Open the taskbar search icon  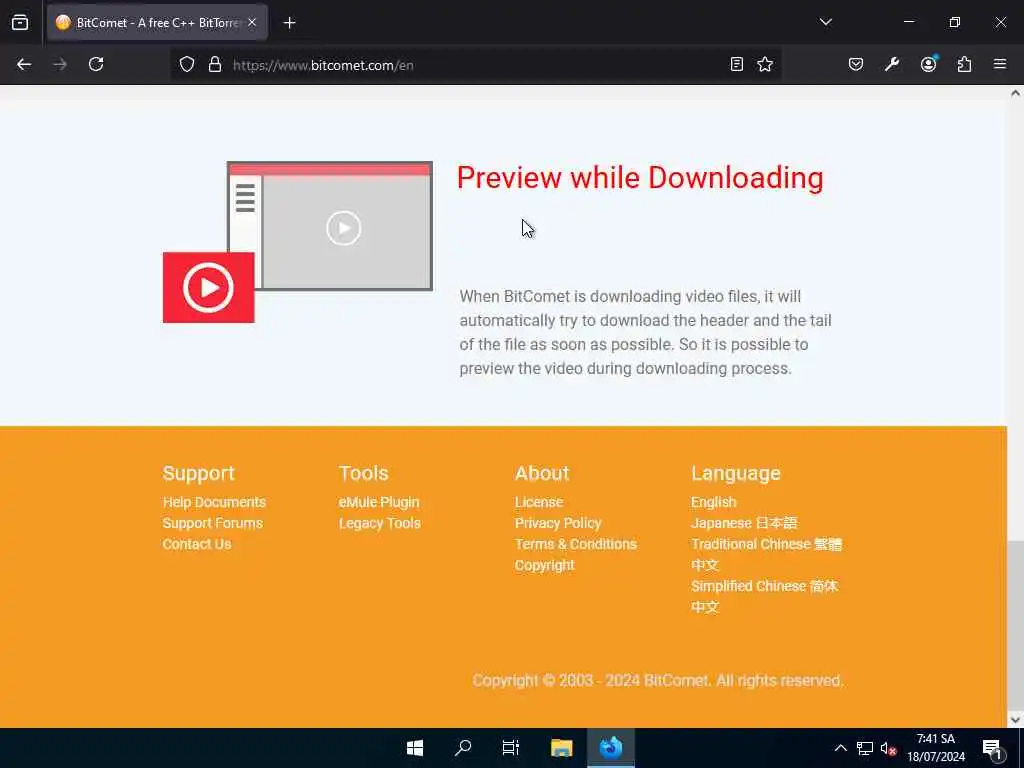[x=462, y=748]
